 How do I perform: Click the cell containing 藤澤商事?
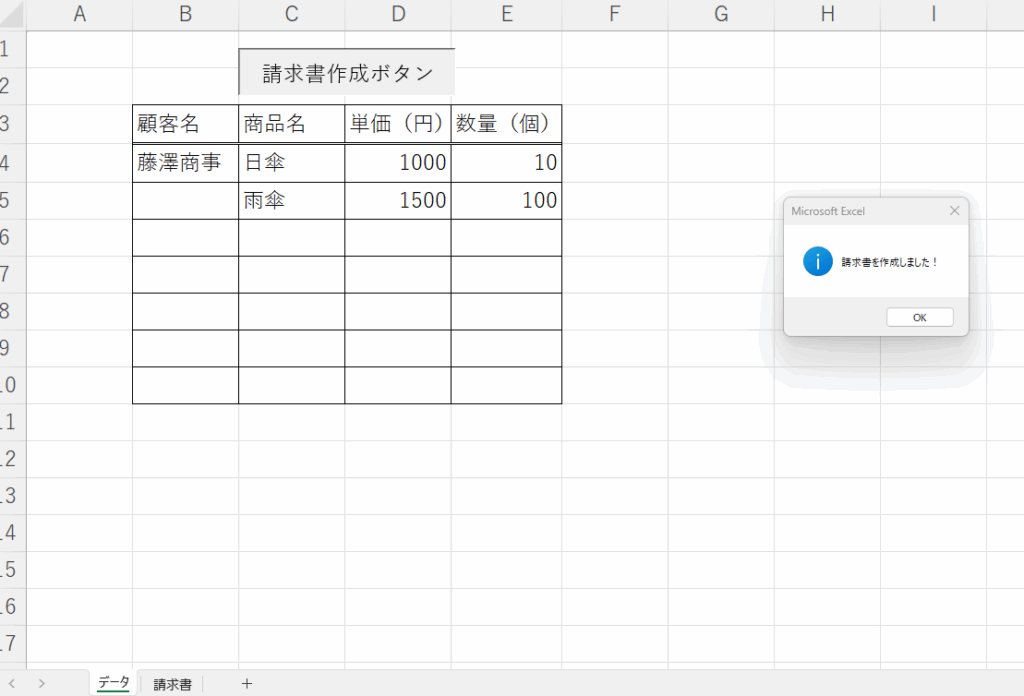pyautogui.click(x=185, y=163)
